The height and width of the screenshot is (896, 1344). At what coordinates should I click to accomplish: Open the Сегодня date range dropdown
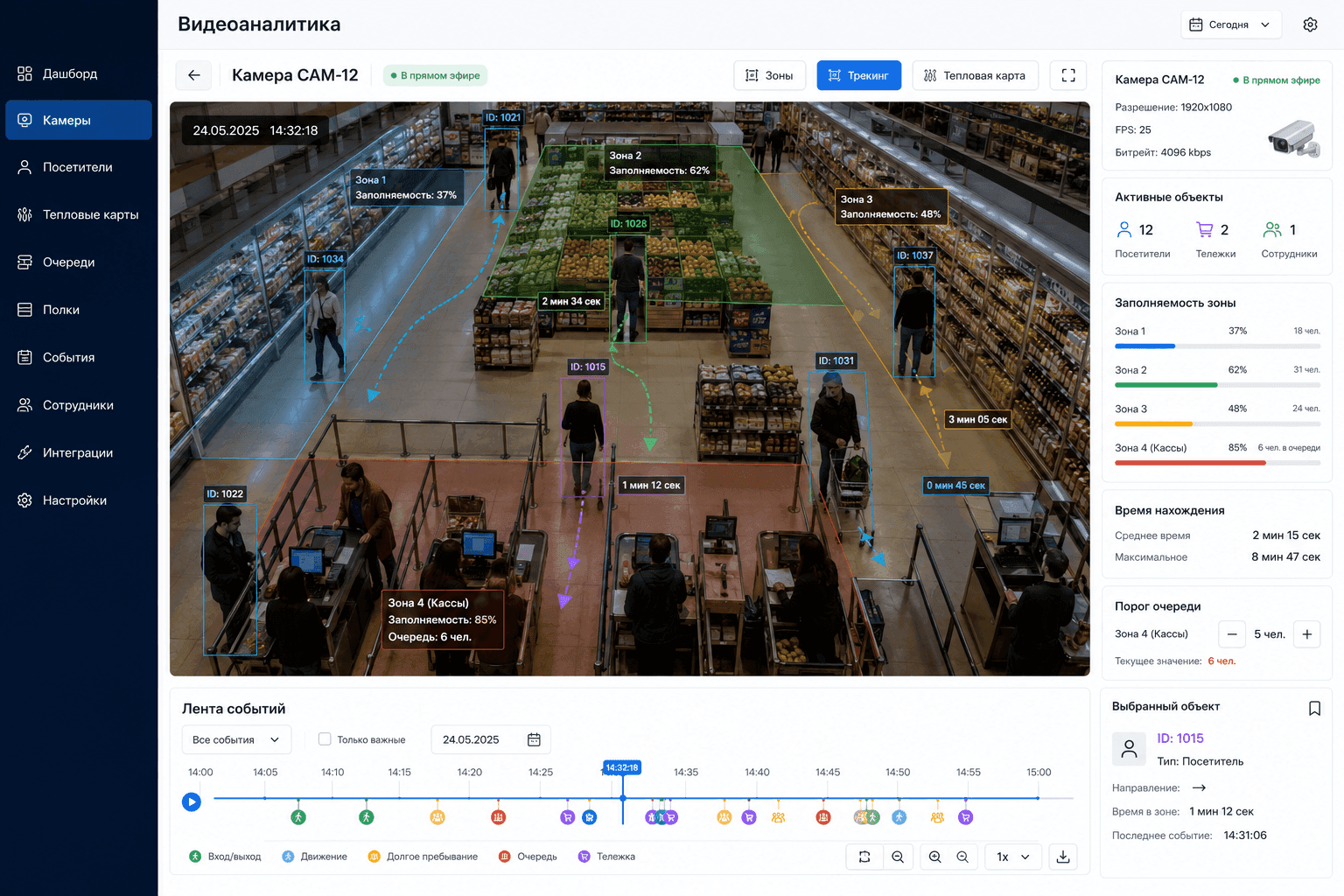point(1231,24)
